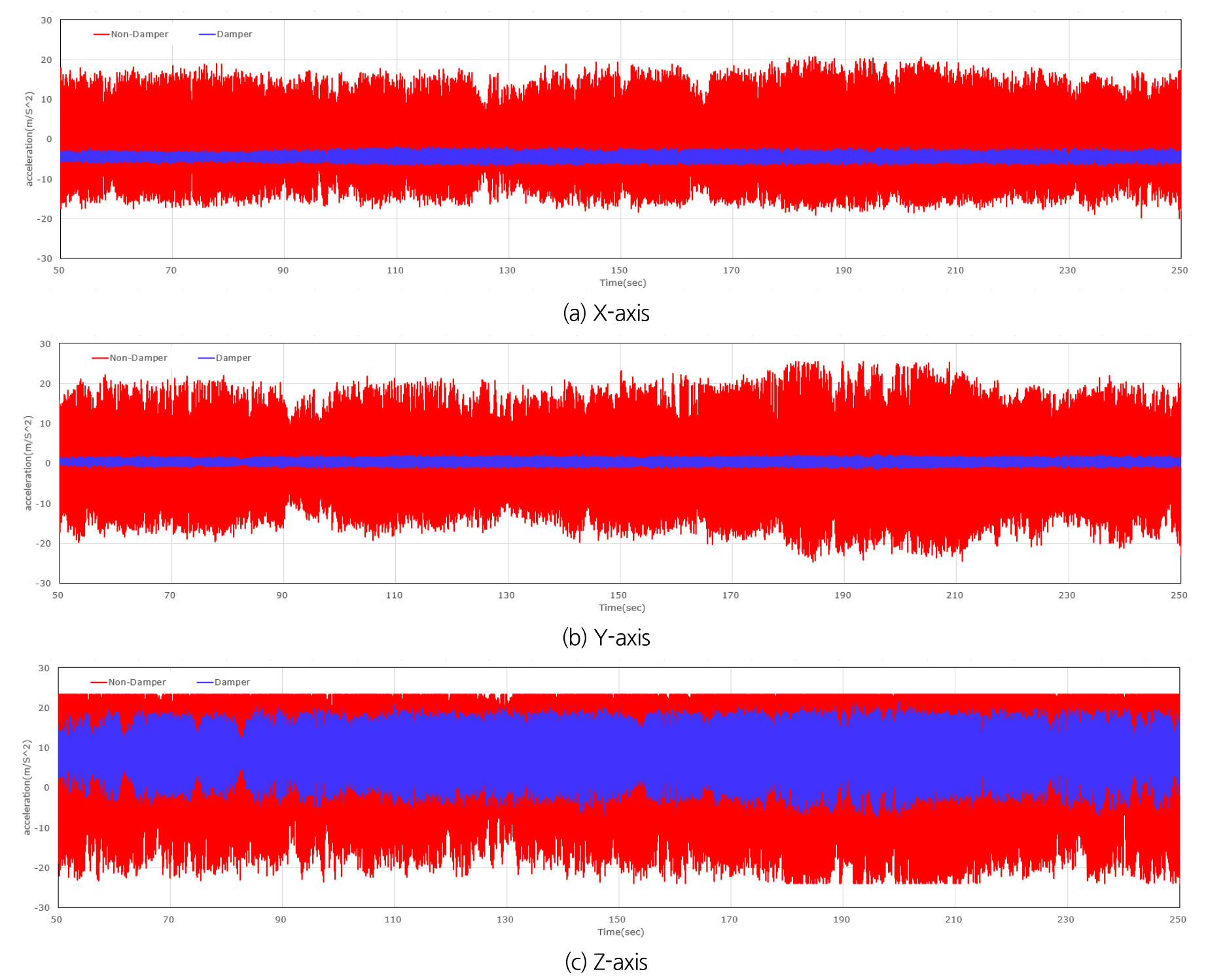Click the Damper legend text in the Z-axis chart

(232, 682)
